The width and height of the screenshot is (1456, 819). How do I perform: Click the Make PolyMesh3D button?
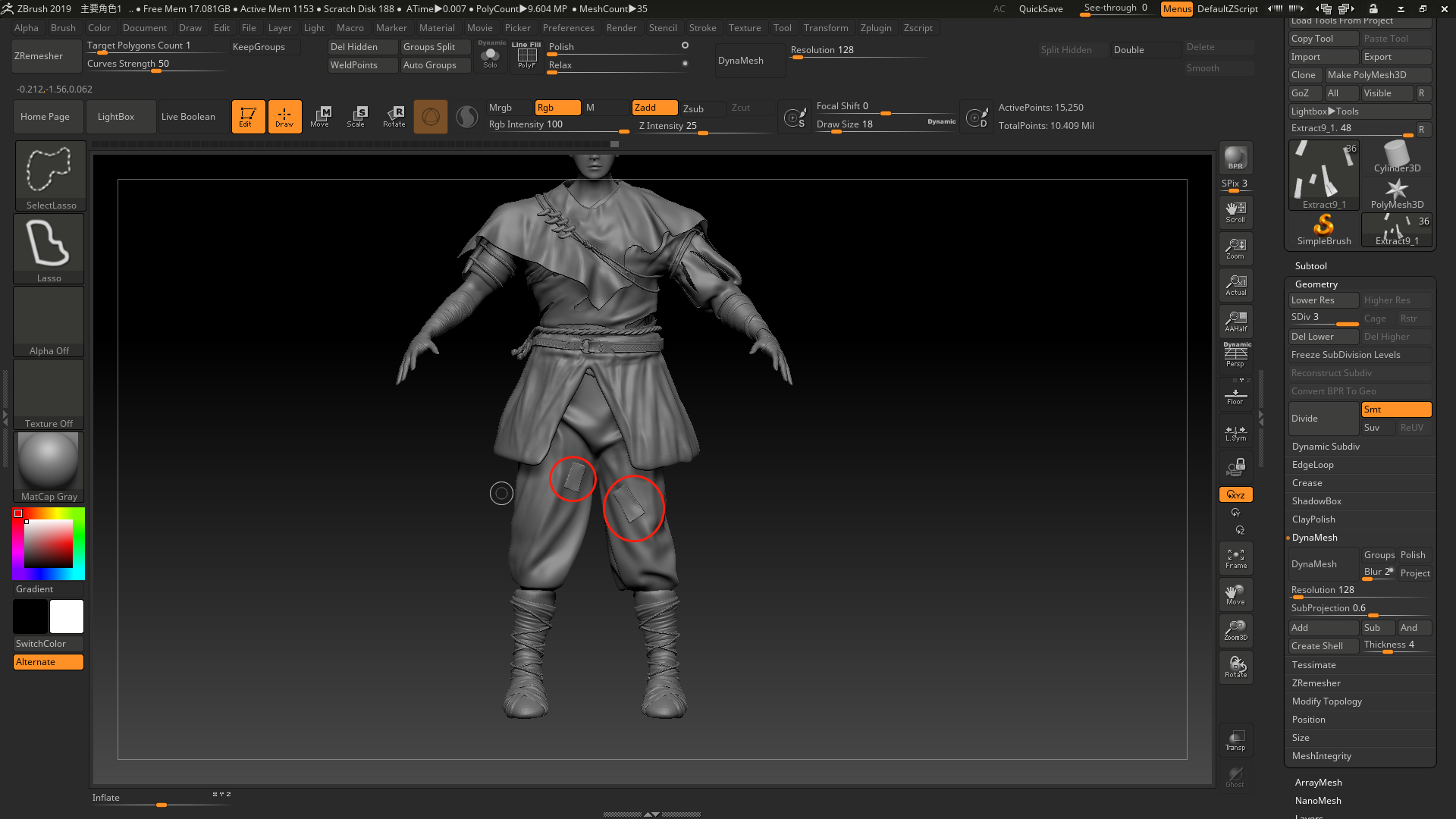tap(1378, 75)
